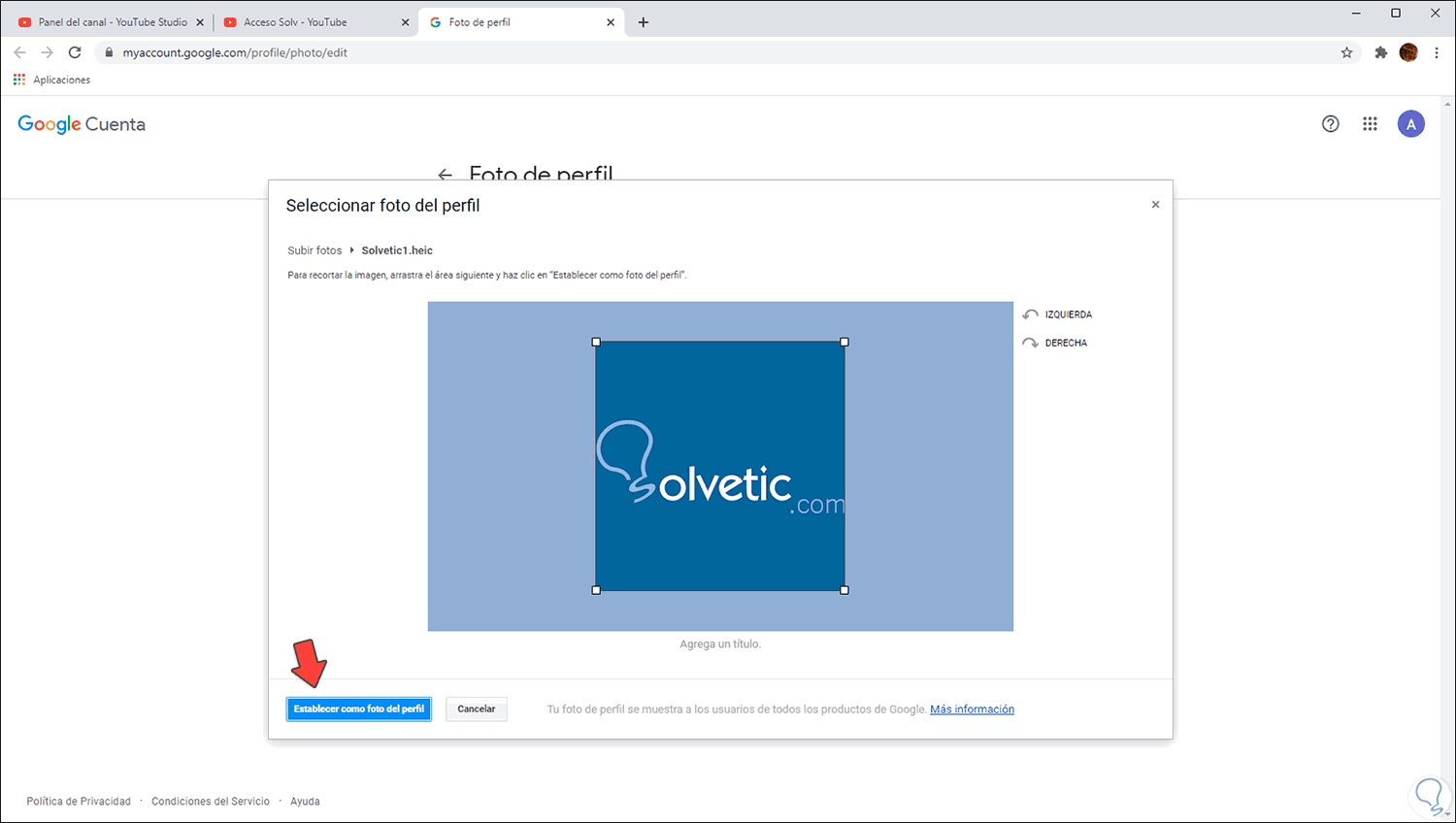Screen dimensions: 1456x823
Task: Minimize the Chrome window
Action: (x=1356, y=14)
